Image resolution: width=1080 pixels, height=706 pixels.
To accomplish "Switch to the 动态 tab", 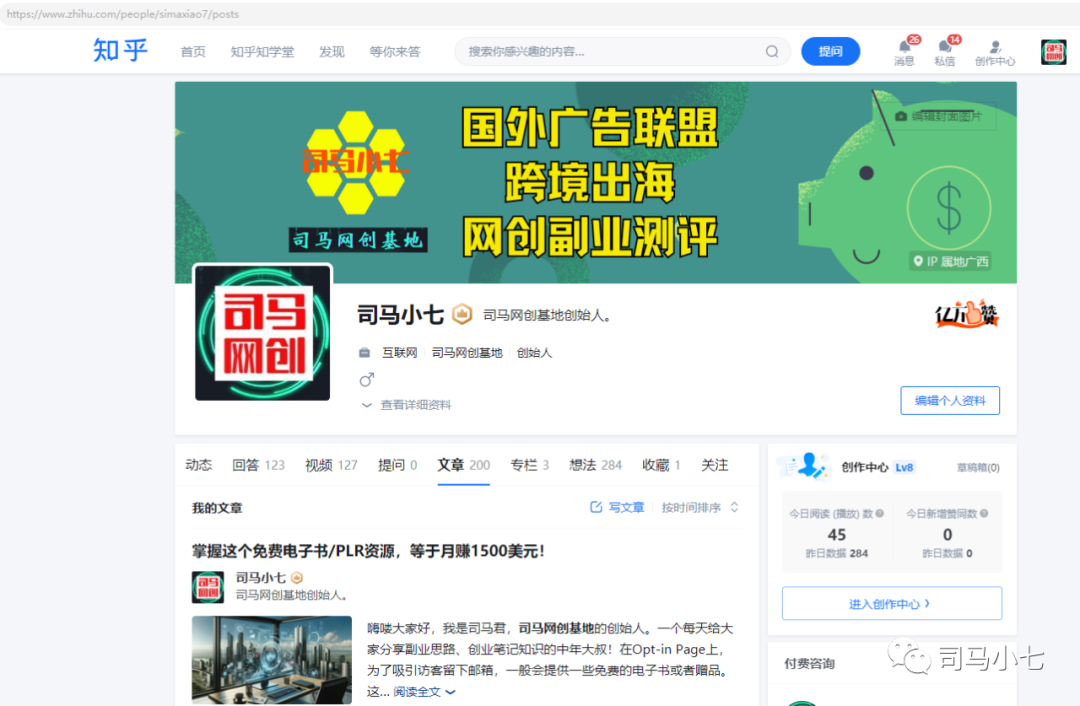I will [198, 465].
